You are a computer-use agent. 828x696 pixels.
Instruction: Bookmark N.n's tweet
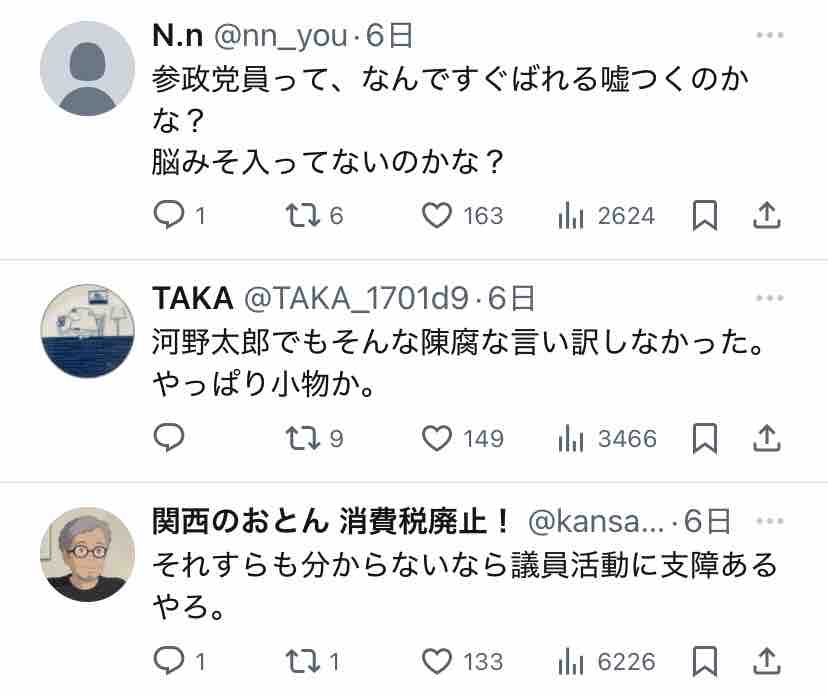click(705, 215)
